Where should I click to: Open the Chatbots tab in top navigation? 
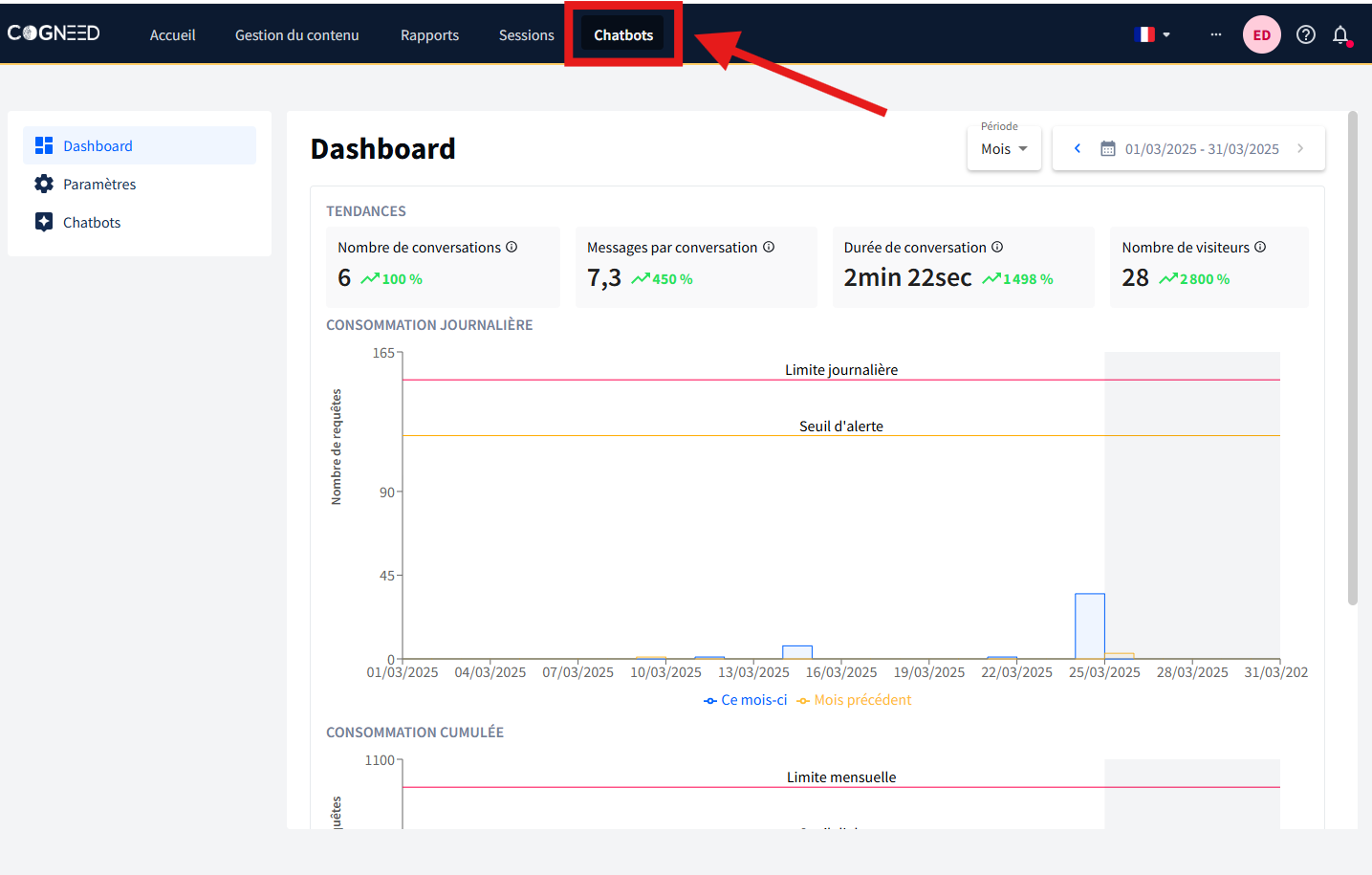(x=623, y=35)
